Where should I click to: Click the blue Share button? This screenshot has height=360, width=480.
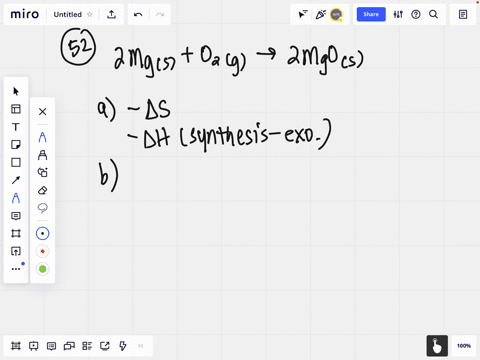tap(371, 14)
